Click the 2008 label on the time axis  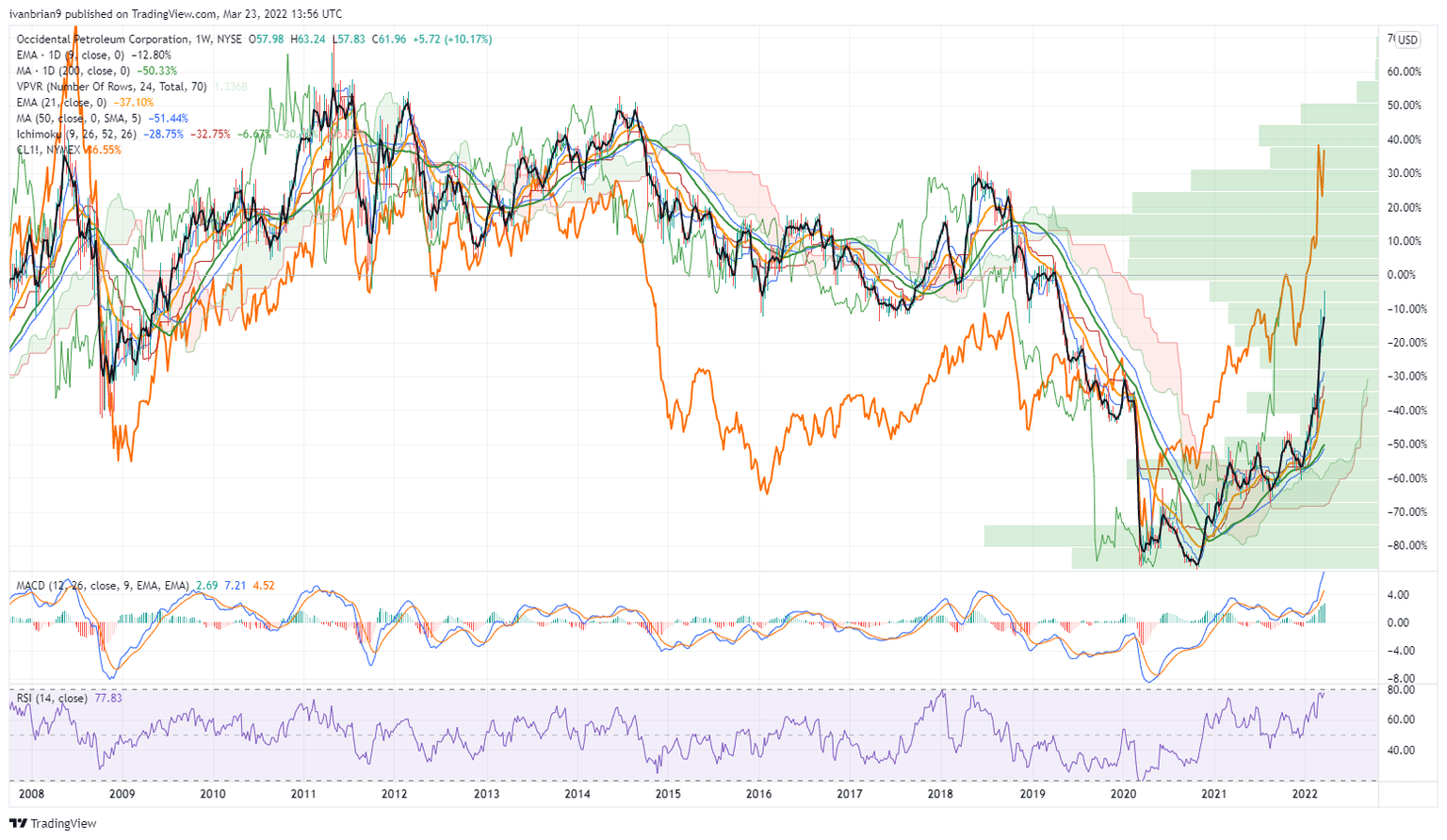coord(31,794)
